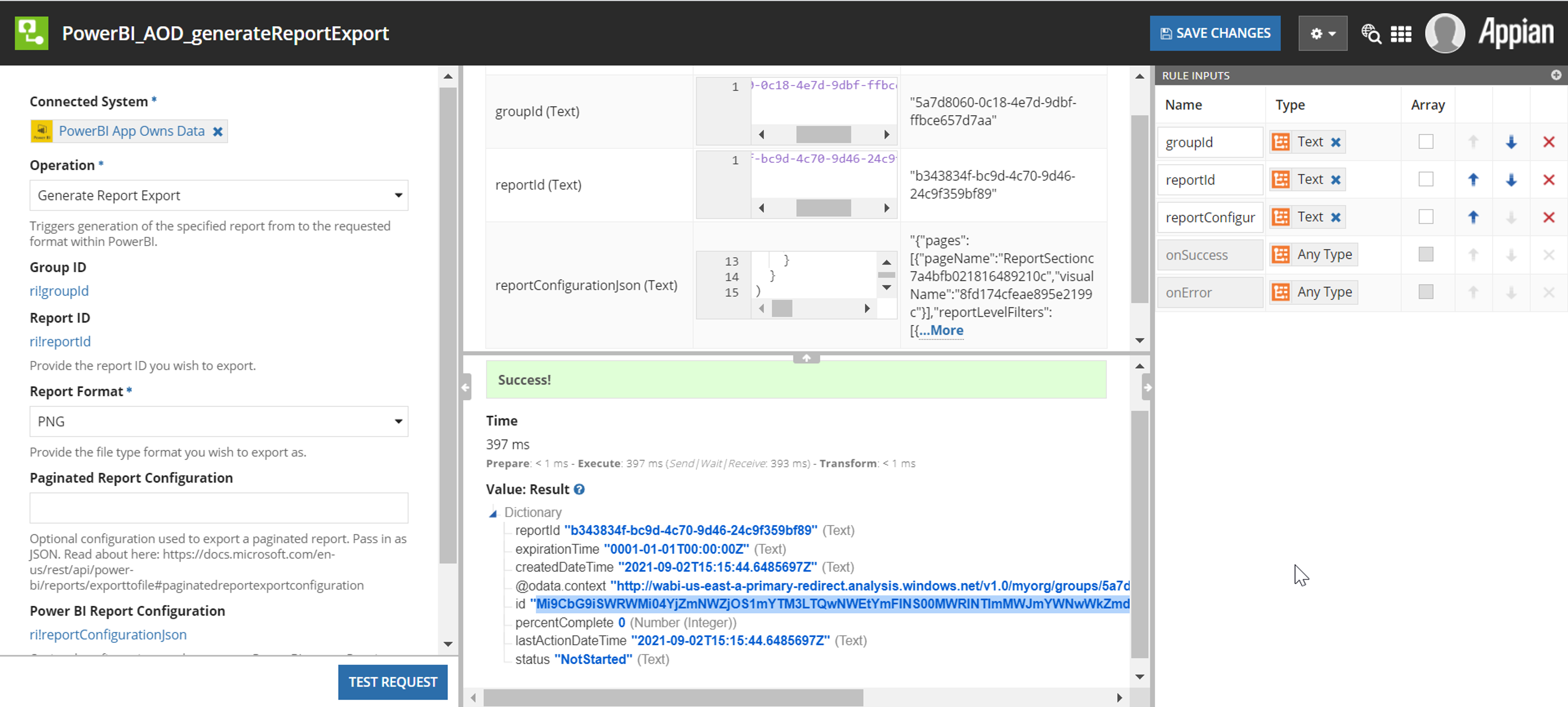
Task: Collapse the right pane with arrow handle
Action: [x=1147, y=387]
